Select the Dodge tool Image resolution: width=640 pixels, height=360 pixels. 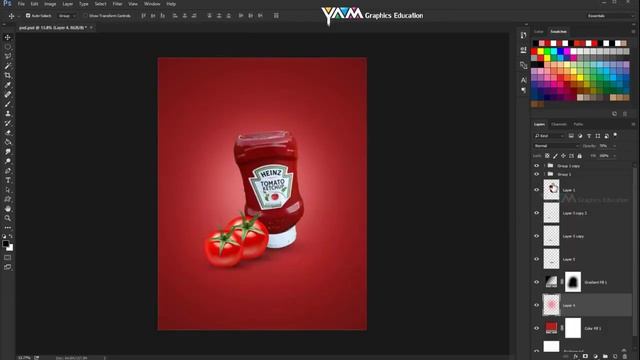pyautogui.click(x=8, y=161)
